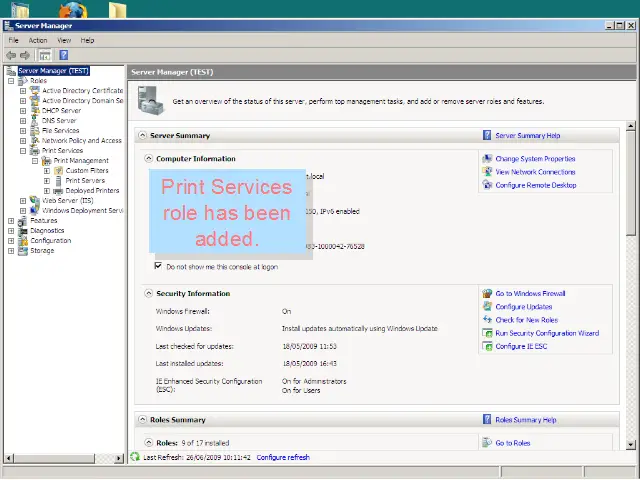This screenshot has height=480, width=640.
Task: Click the tree pane left scroll arrow
Action: 9,458
